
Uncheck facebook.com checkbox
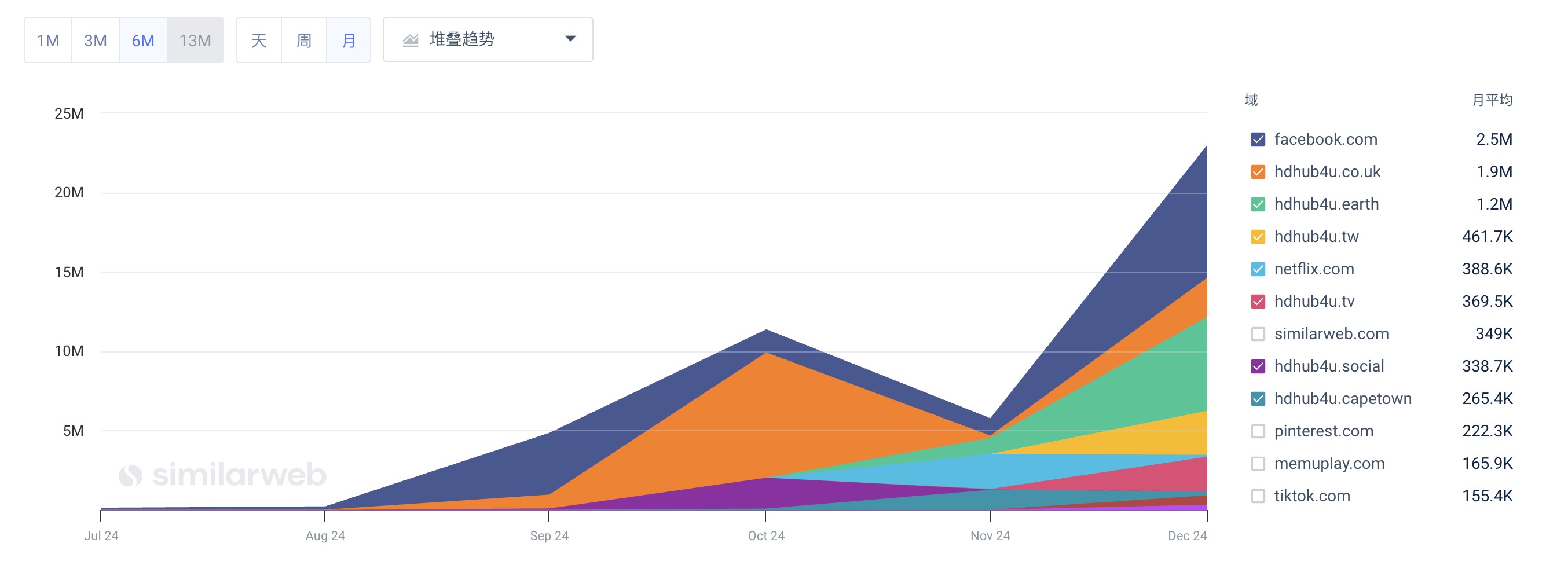point(1258,140)
